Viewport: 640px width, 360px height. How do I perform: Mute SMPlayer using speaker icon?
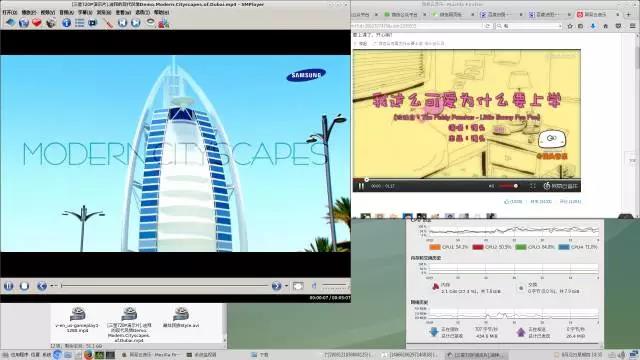point(314,286)
